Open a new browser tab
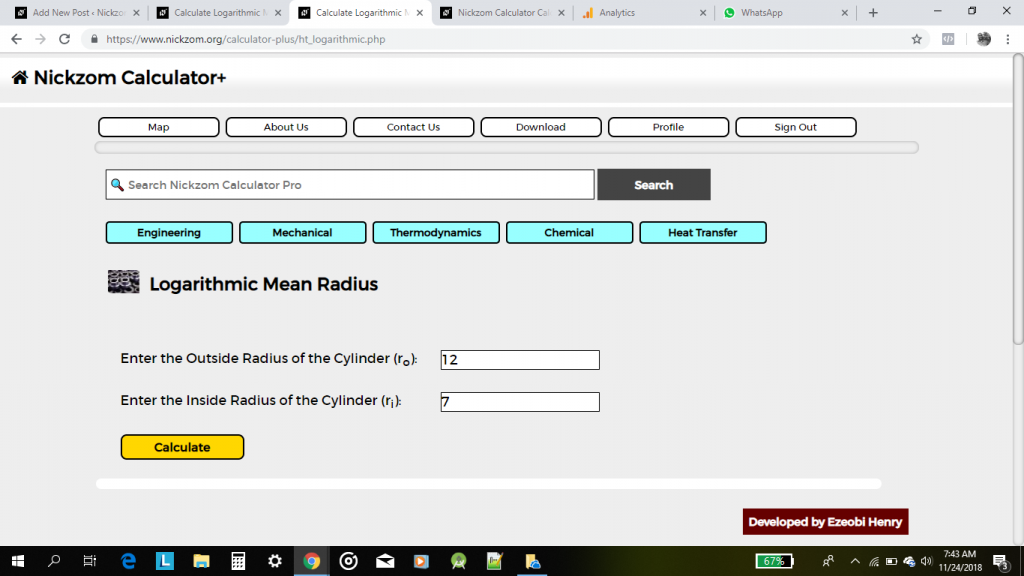 click(x=873, y=12)
